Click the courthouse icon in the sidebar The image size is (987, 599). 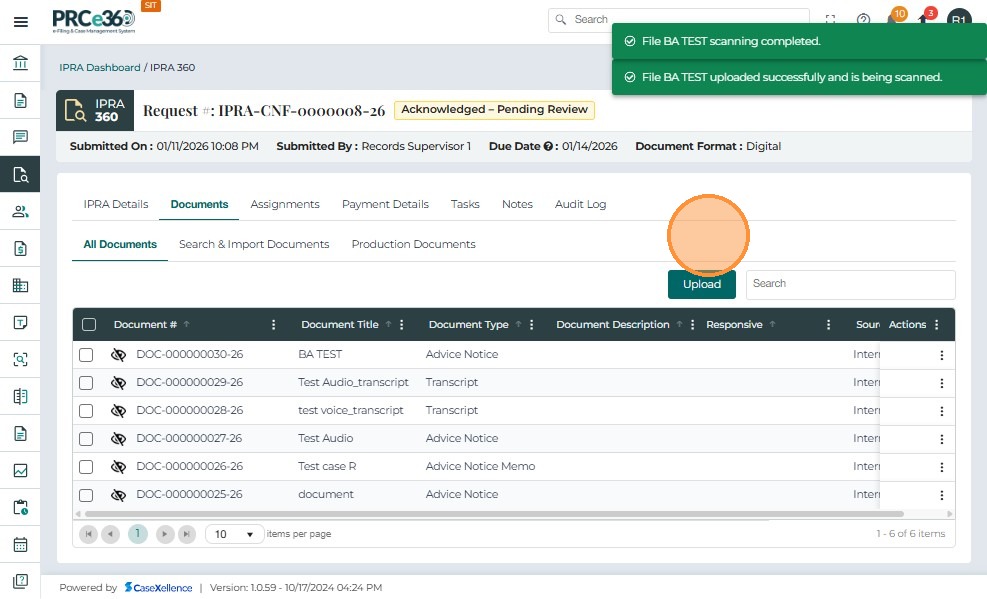(20, 64)
